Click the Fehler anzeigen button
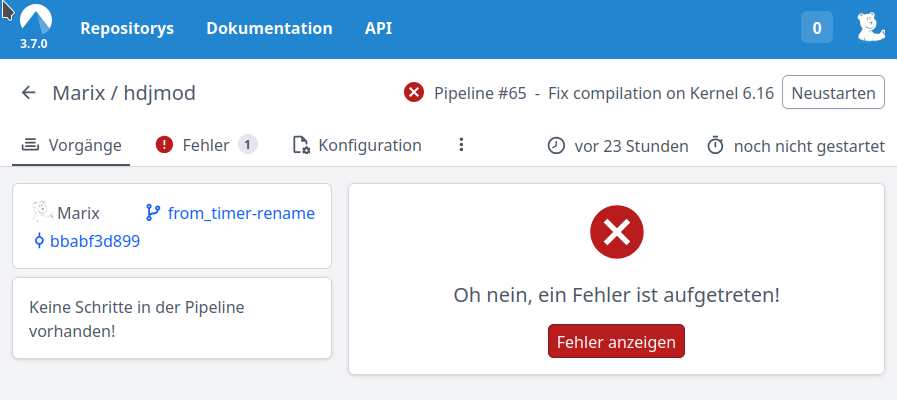 click(616, 342)
